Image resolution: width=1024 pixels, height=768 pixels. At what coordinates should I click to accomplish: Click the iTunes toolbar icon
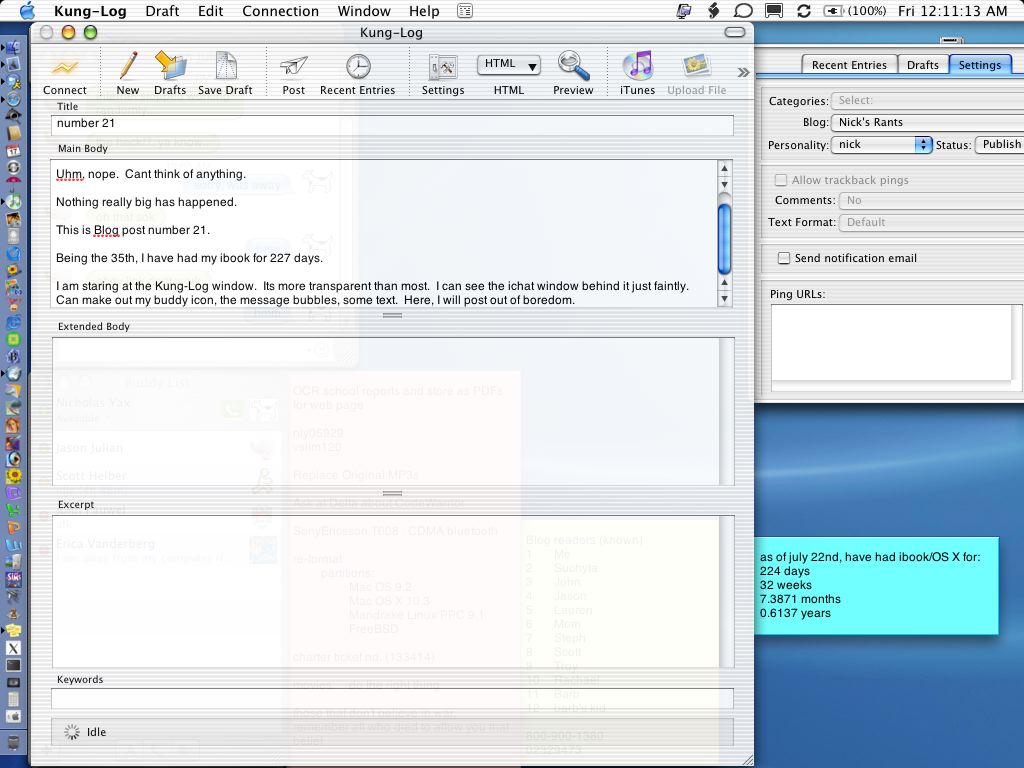[x=637, y=68]
